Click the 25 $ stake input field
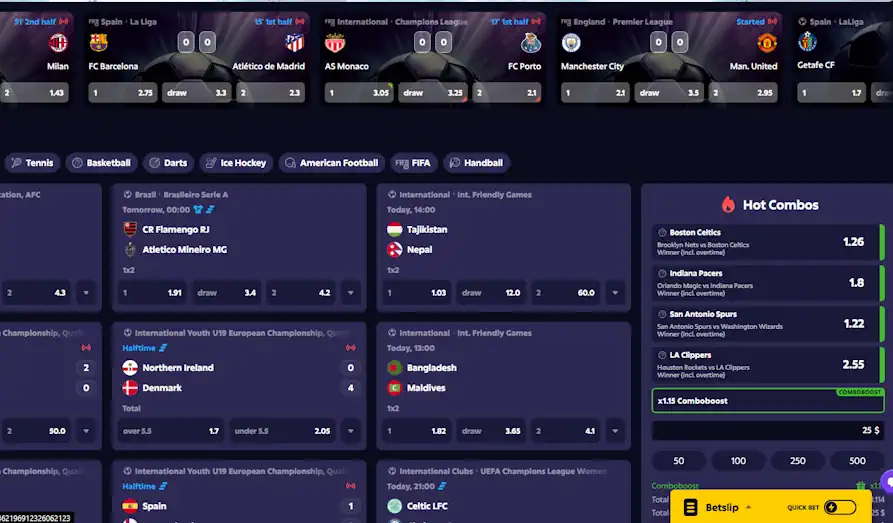This screenshot has width=893, height=523. tap(768, 430)
